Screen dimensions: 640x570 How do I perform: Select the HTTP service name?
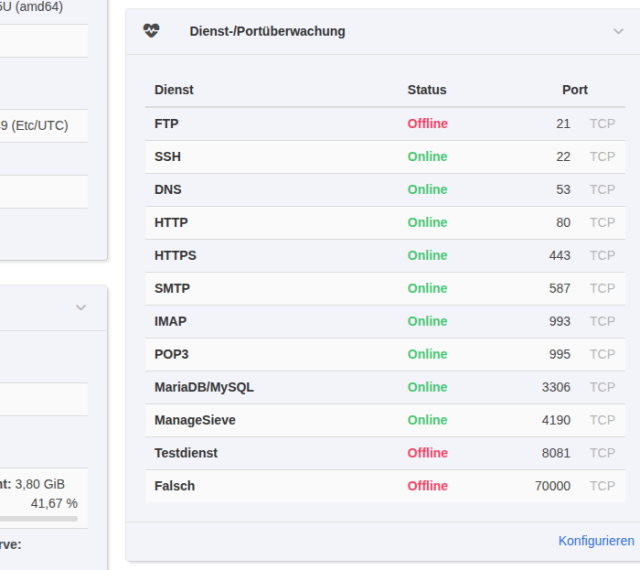click(171, 223)
